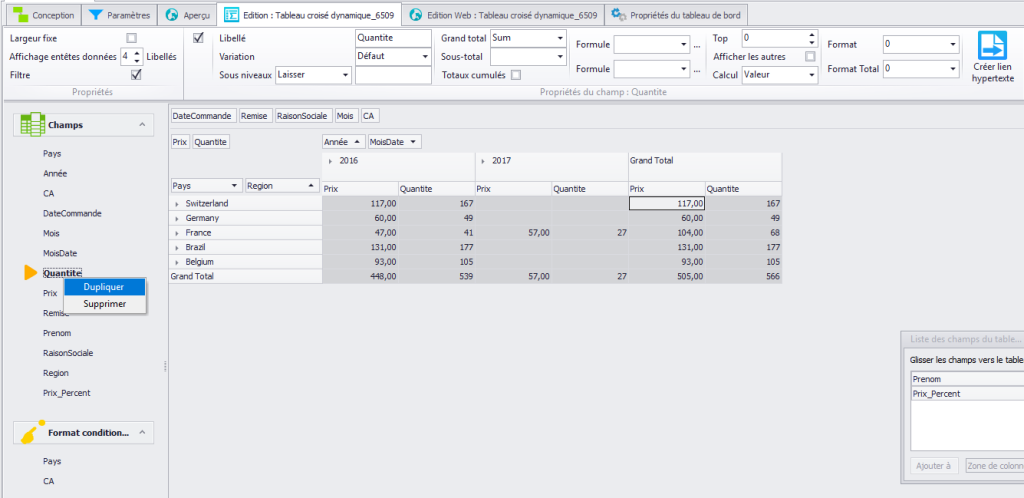The height and width of the screenshot is (498, 1024).
Task: Switch to the Conception tab
Action: click(45, 14)
